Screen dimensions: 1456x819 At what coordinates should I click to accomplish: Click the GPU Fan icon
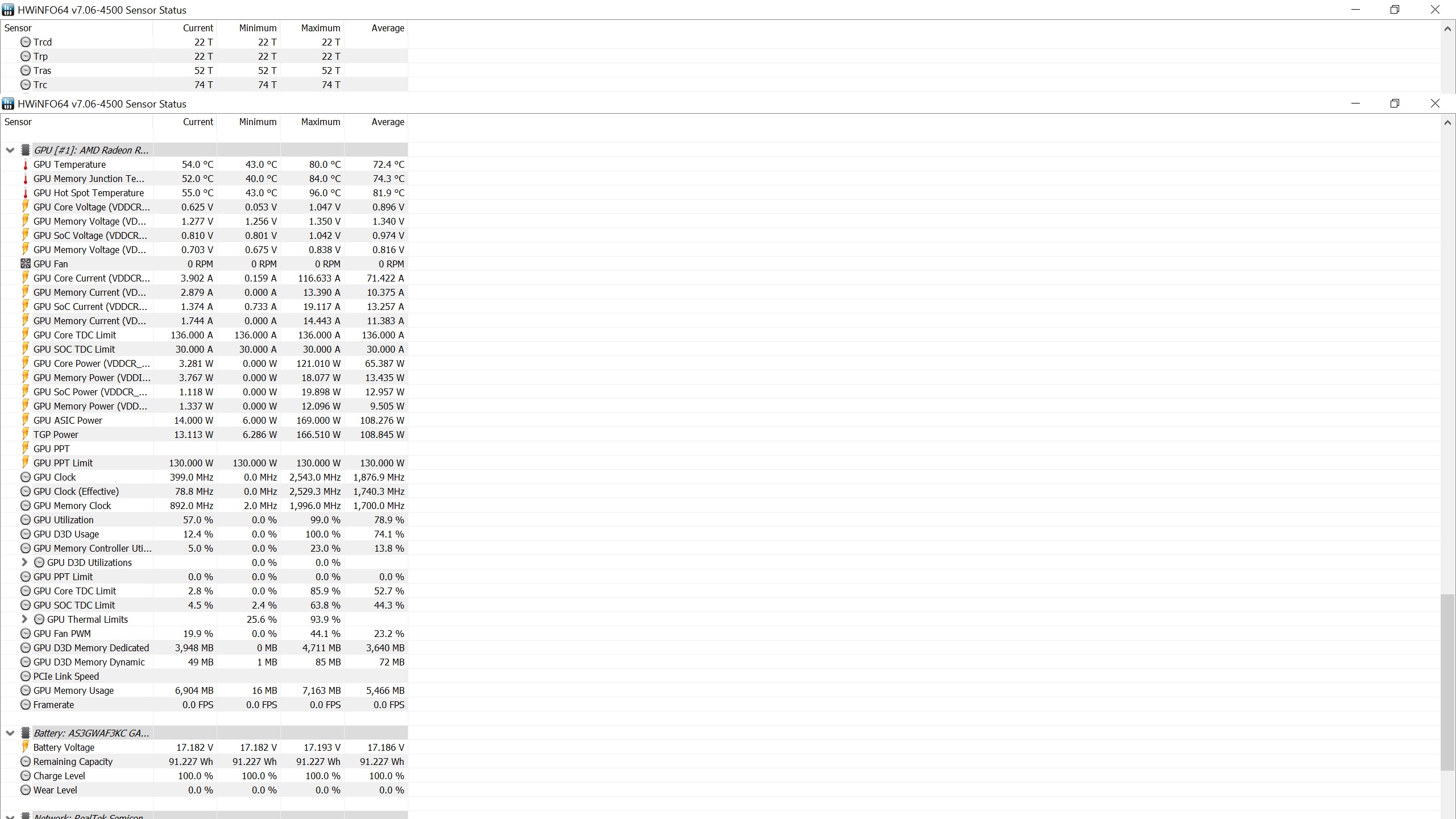point(25,264)
